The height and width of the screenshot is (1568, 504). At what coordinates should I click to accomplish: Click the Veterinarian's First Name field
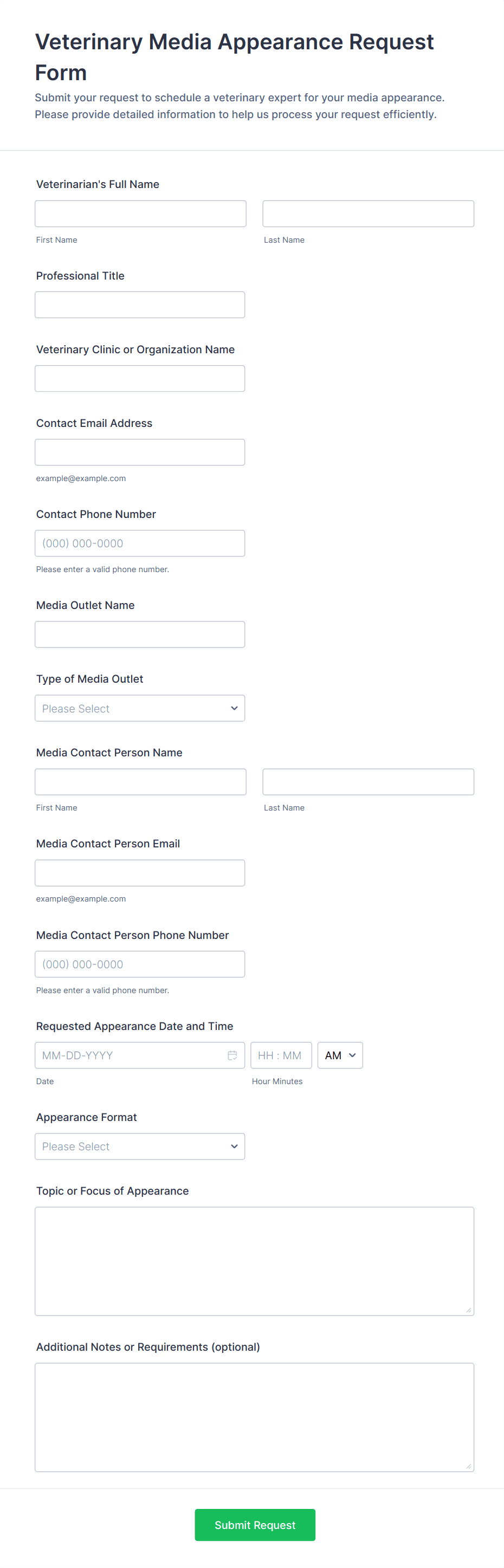pyautogui.click(x=140, y=213)
